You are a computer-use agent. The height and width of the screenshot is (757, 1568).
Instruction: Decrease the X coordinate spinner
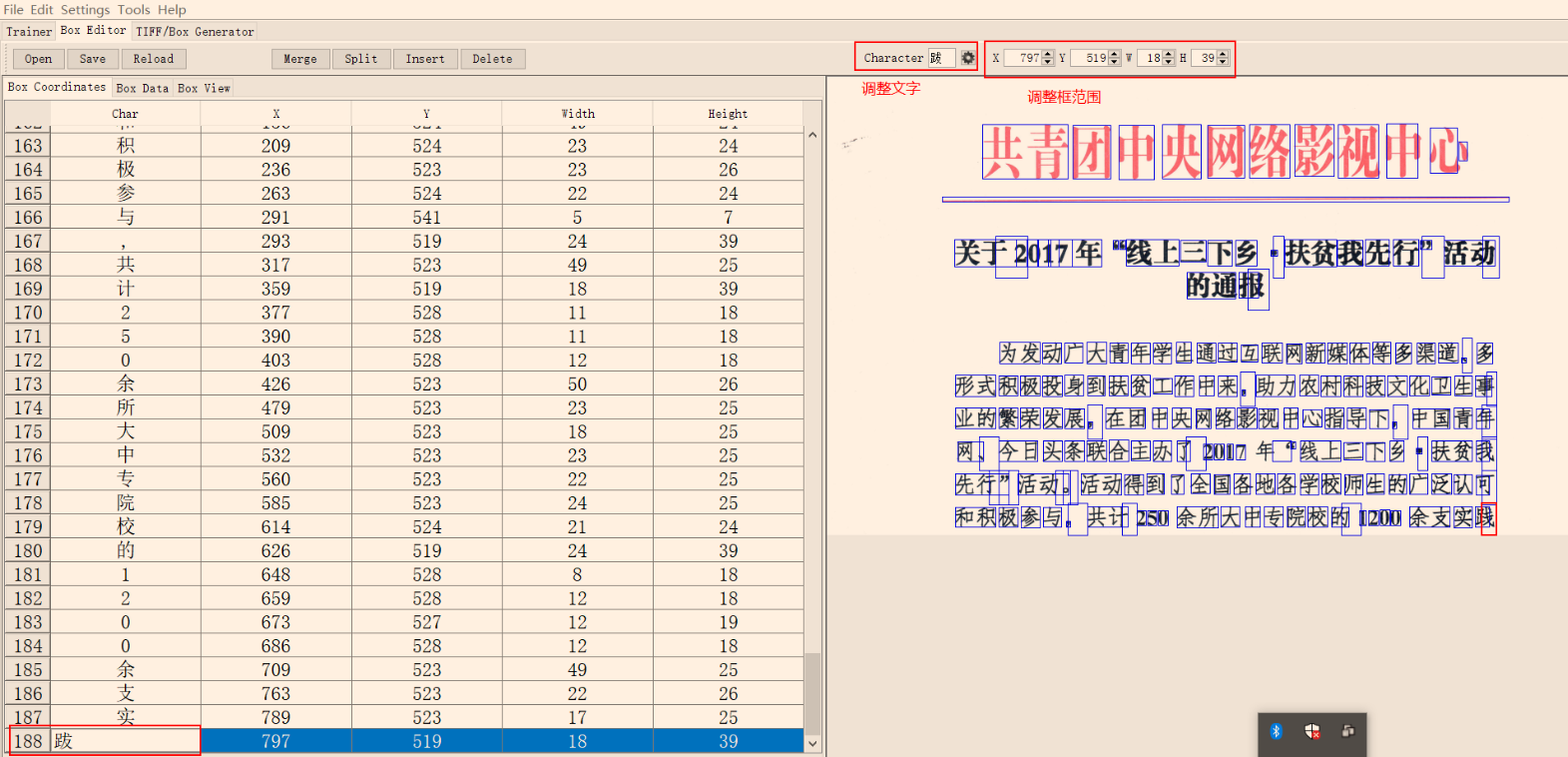[x=1048, y=62]
